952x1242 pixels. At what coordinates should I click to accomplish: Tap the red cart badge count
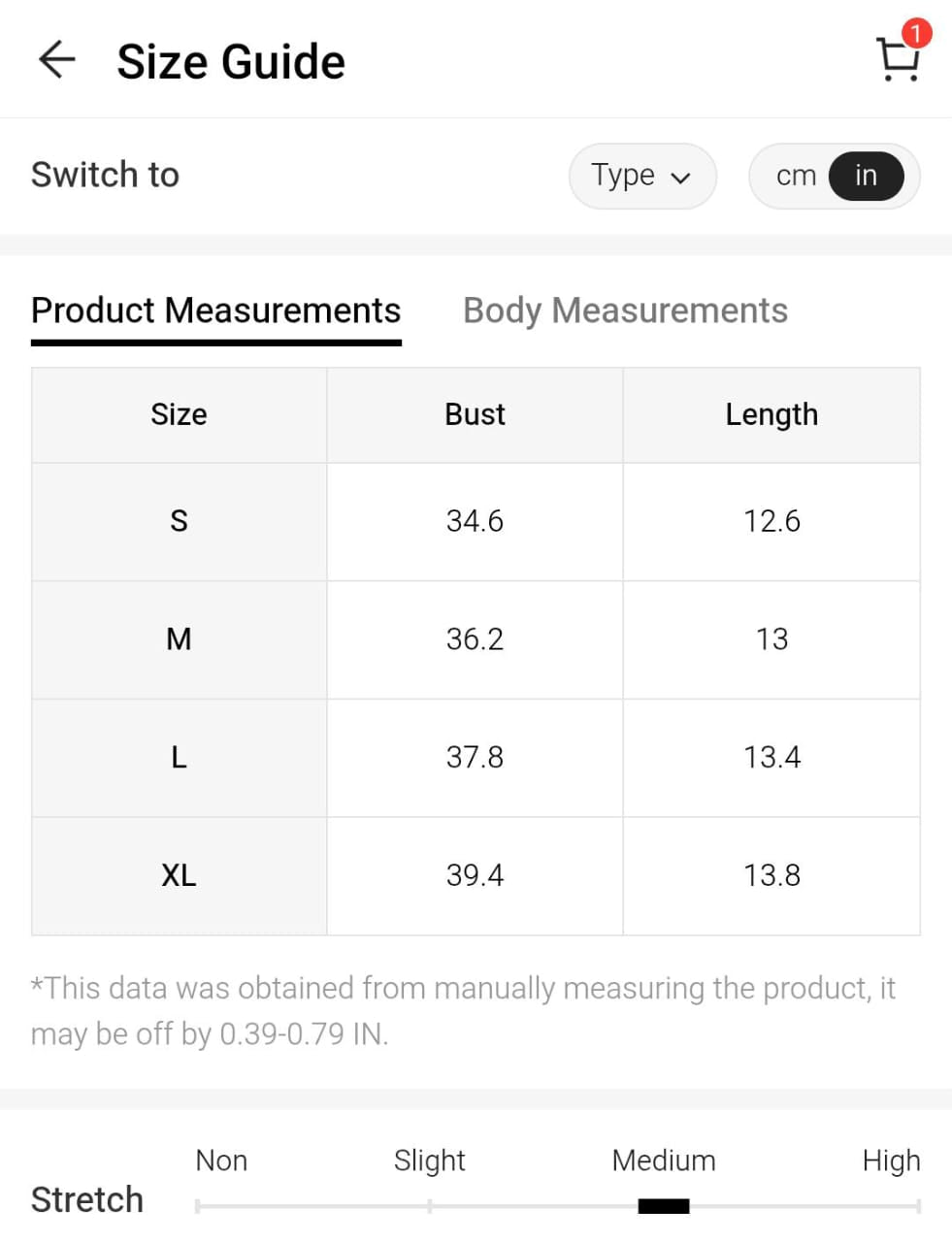(915, 33)
